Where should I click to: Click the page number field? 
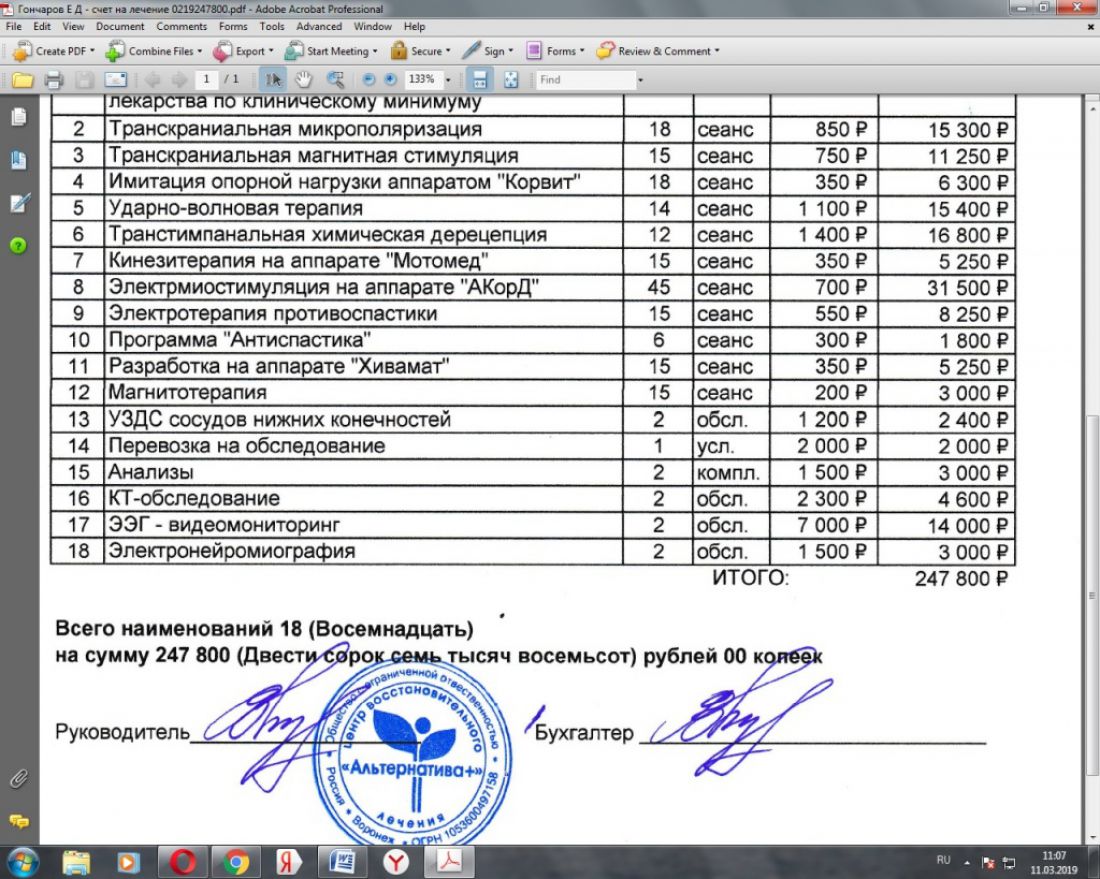206,79
